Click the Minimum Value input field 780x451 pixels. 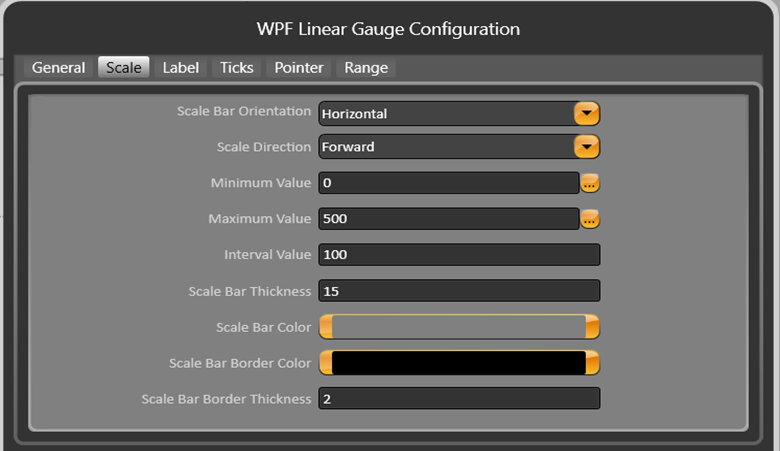click(448, 183)
